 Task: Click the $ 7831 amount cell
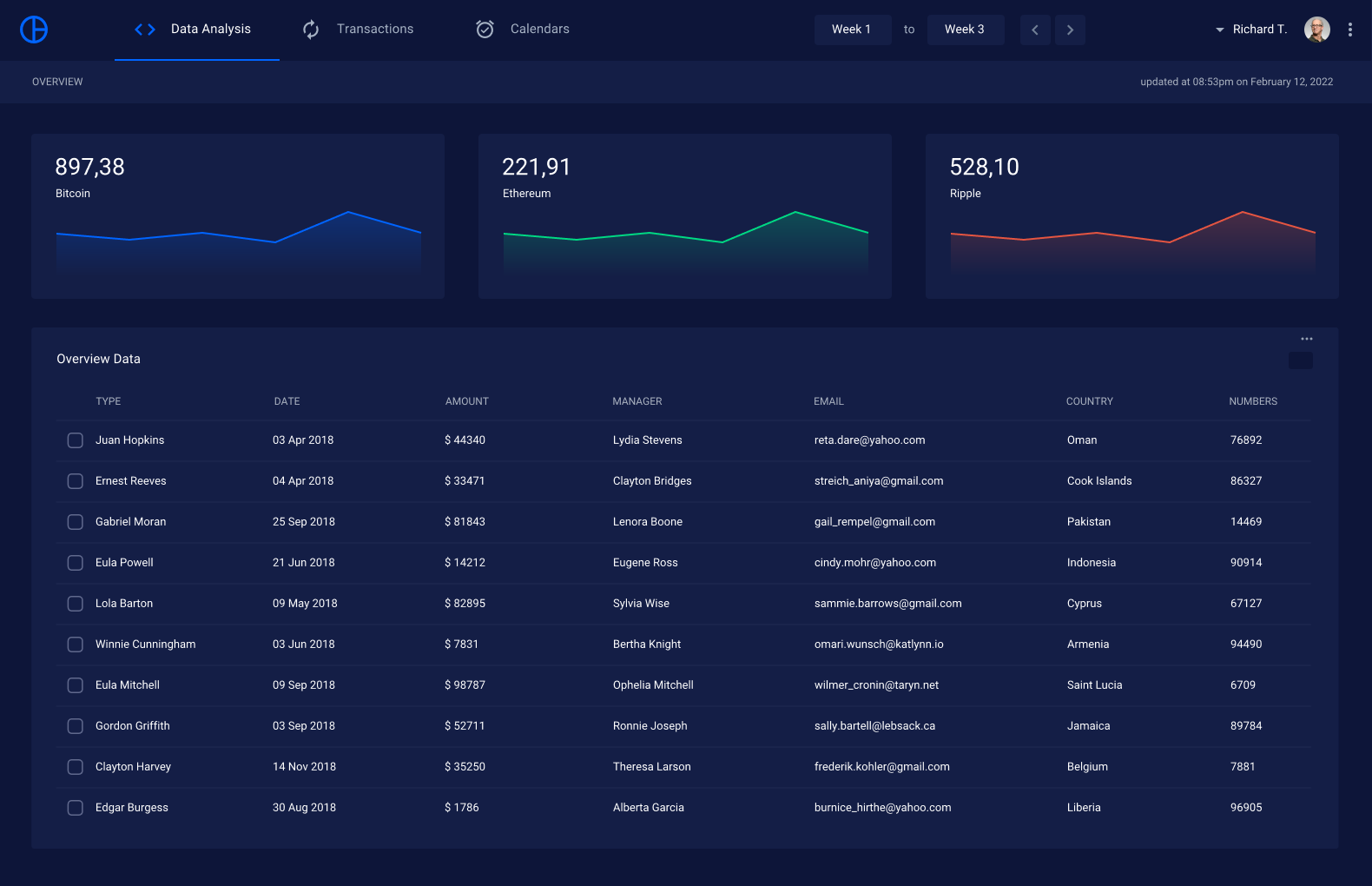[x=461, y=645]
